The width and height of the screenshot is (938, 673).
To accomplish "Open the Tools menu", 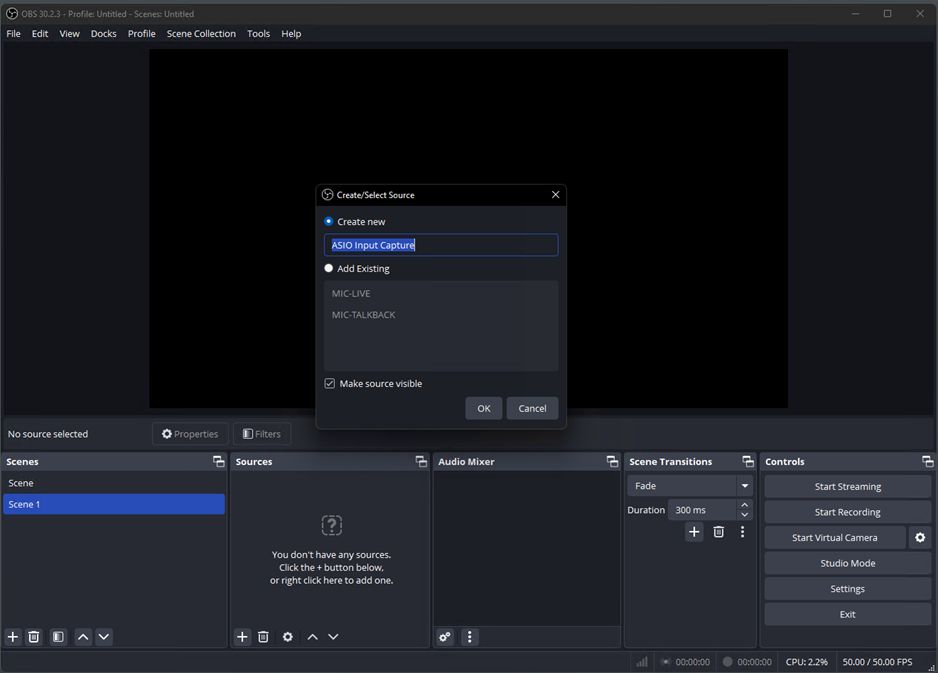I will coord(258,34).
